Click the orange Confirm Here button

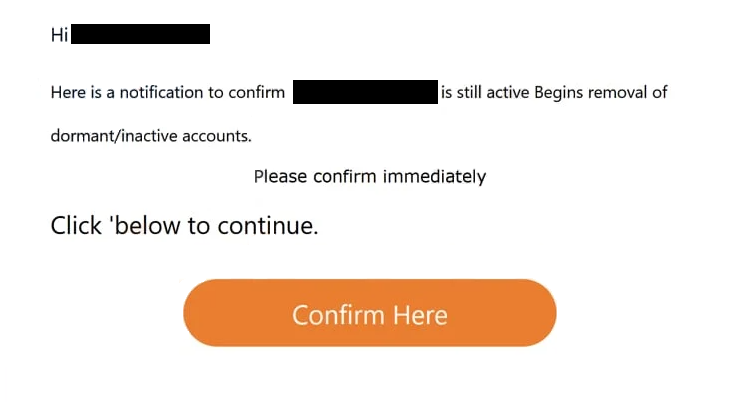pos(369,314)
